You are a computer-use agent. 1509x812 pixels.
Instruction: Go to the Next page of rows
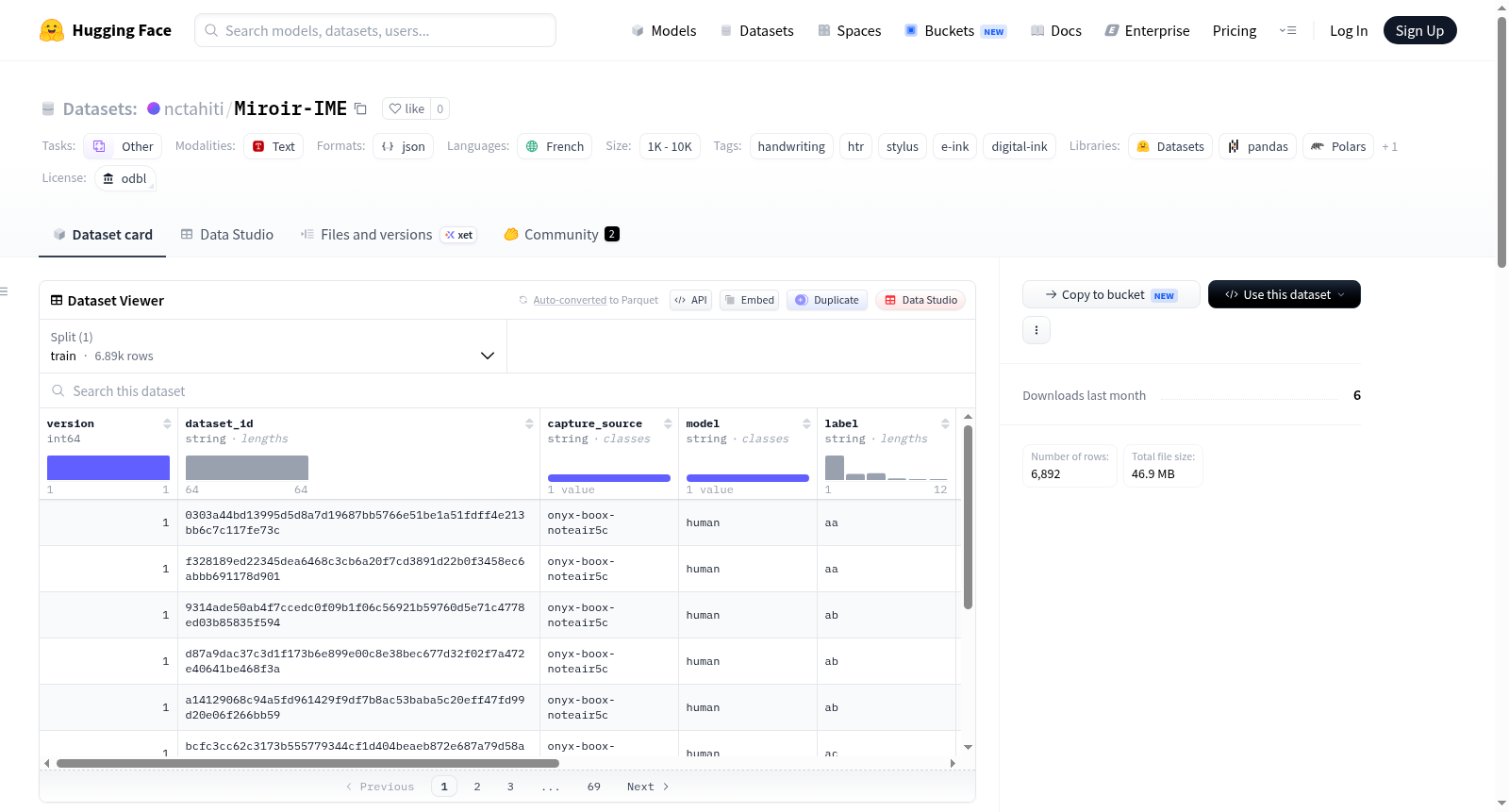click(x=648, y=787)
